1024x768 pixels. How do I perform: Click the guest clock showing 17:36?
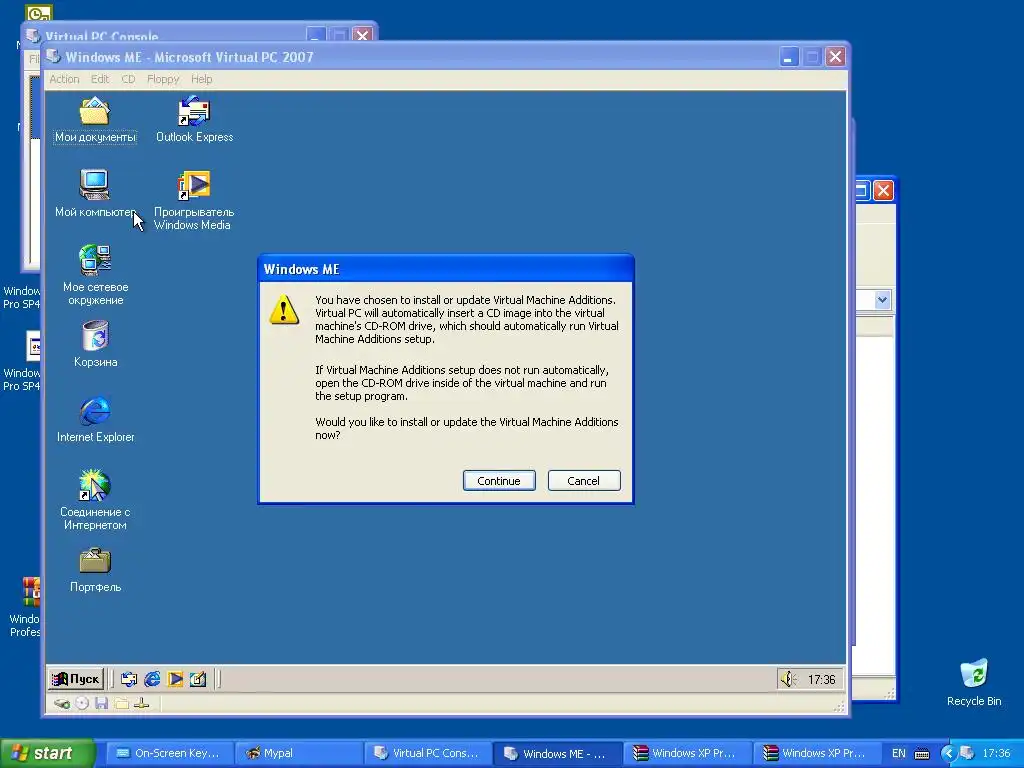click(x=821, y=680)
